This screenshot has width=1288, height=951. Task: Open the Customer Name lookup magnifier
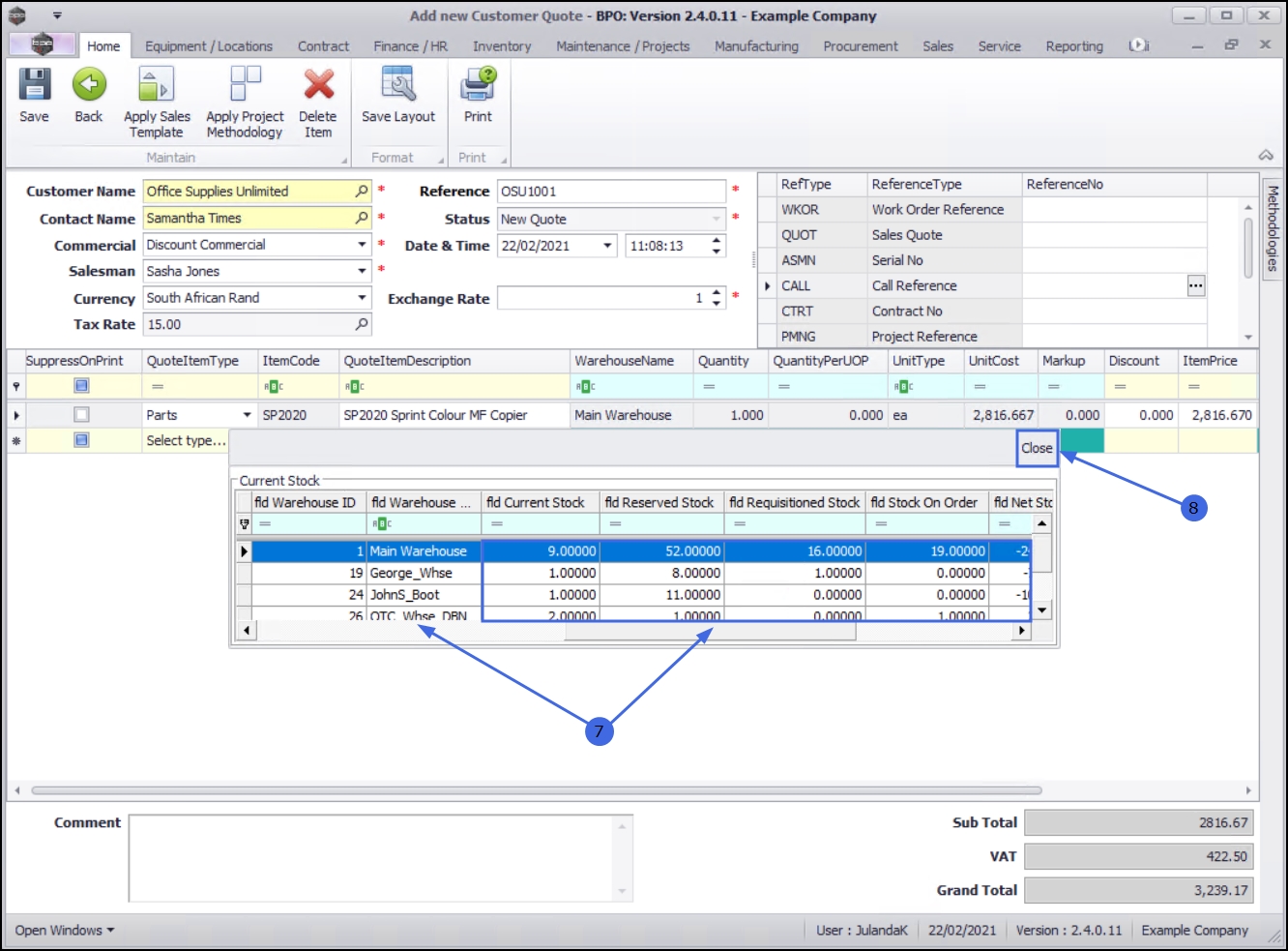[362, 192]
